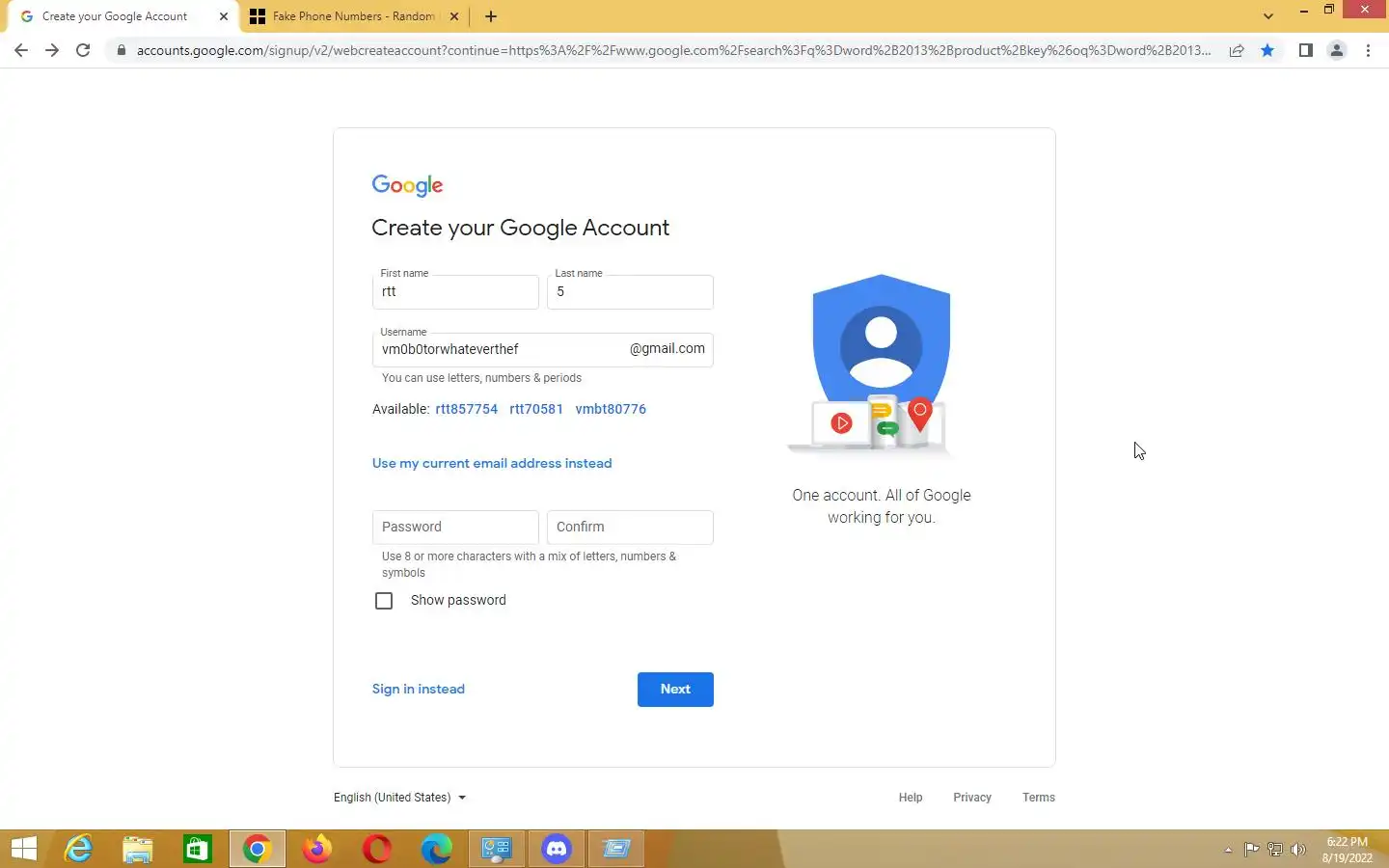The height and width of the screenshot is (868, 1389).
Task: Click the Password field
Action: coord(455,528)
